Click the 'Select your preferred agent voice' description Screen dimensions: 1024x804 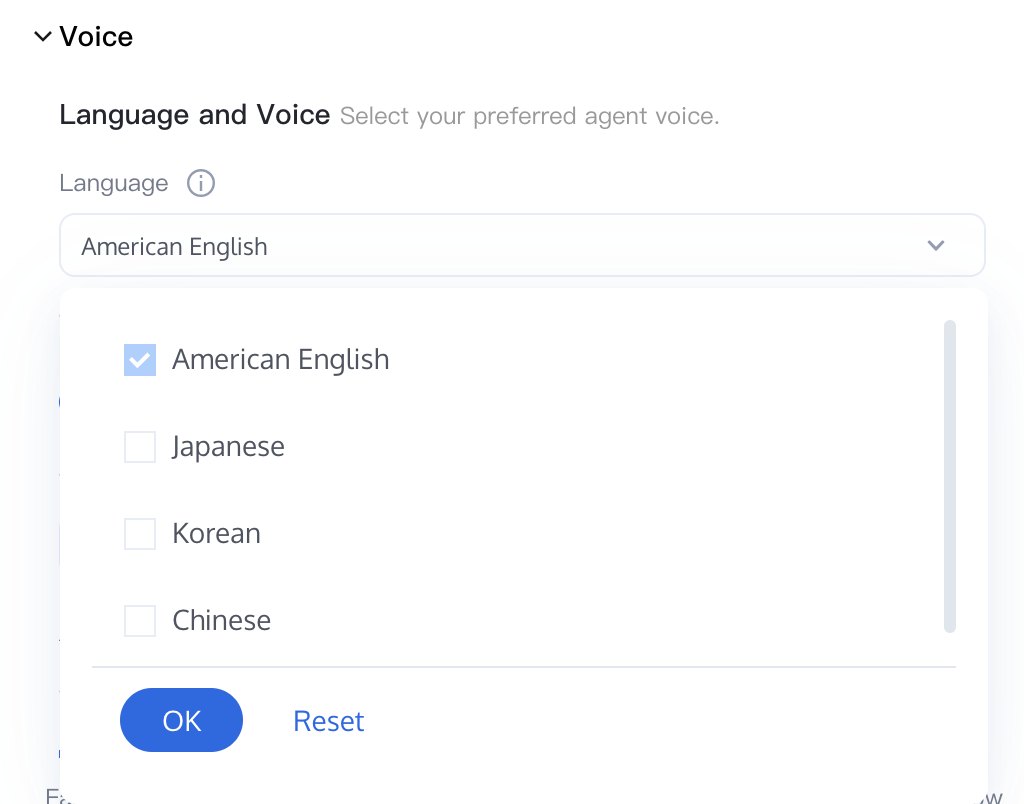[x=530, y=116]
